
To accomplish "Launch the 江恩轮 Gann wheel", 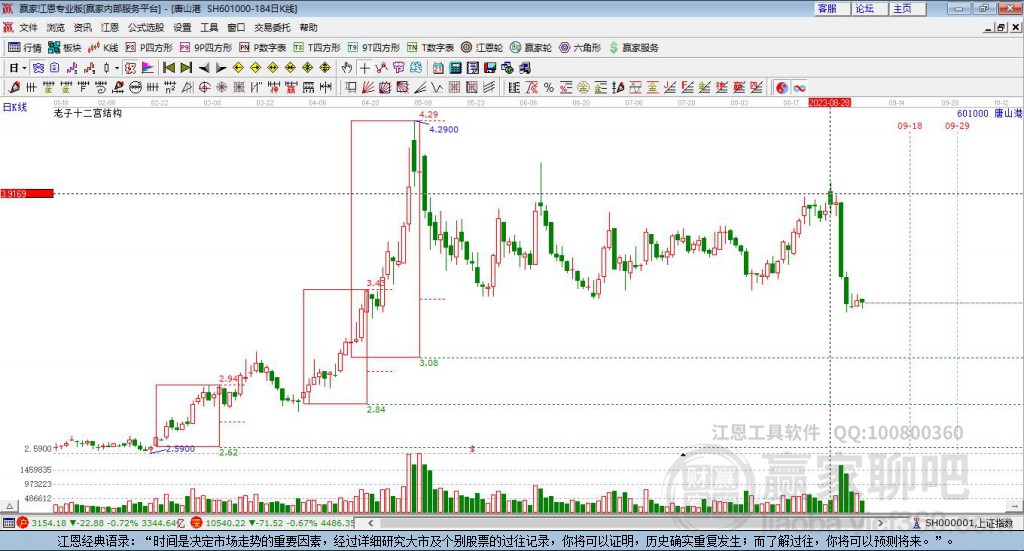I will (482, 48).
